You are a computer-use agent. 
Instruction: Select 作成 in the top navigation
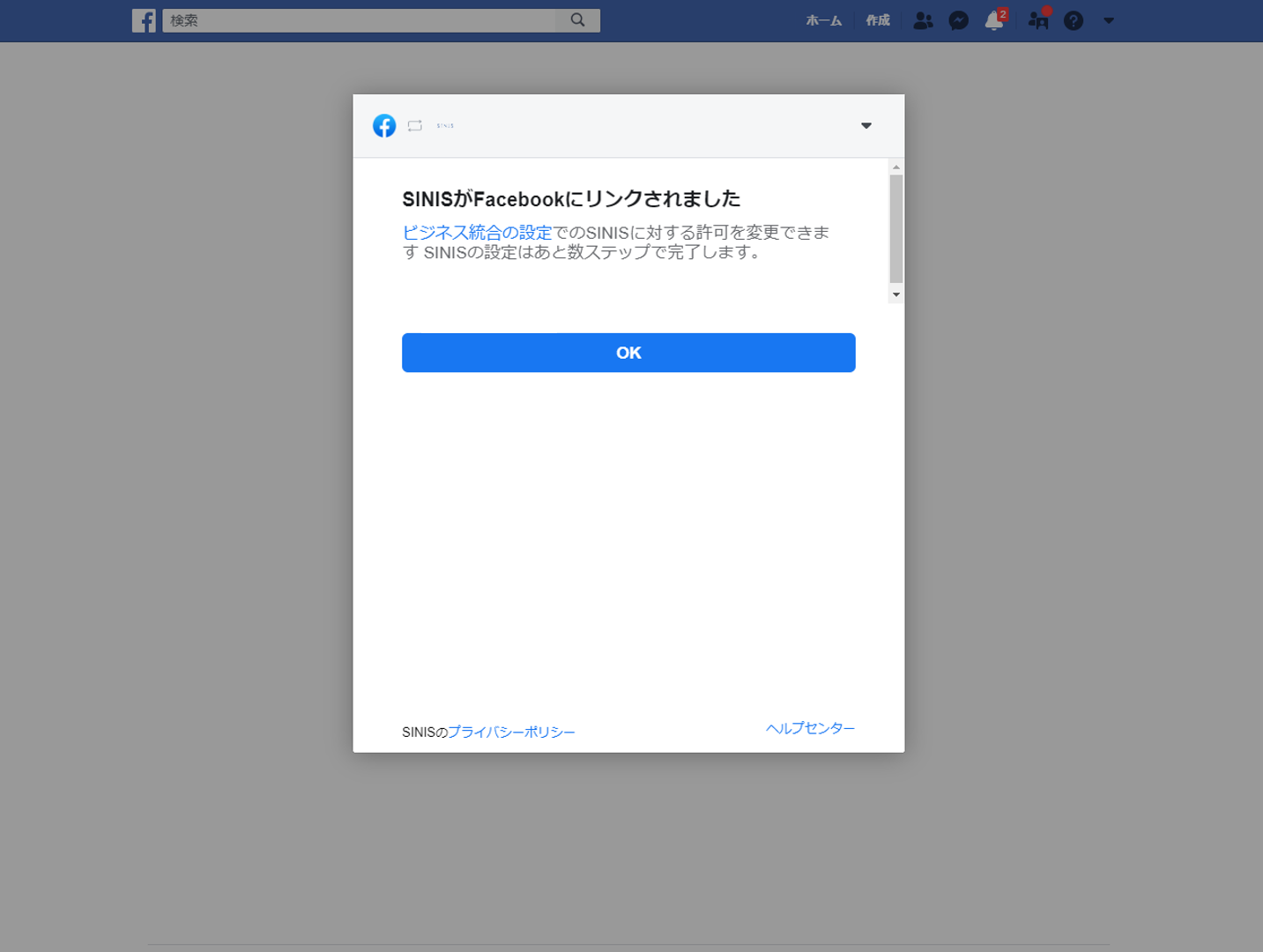[x=878, y=20]
